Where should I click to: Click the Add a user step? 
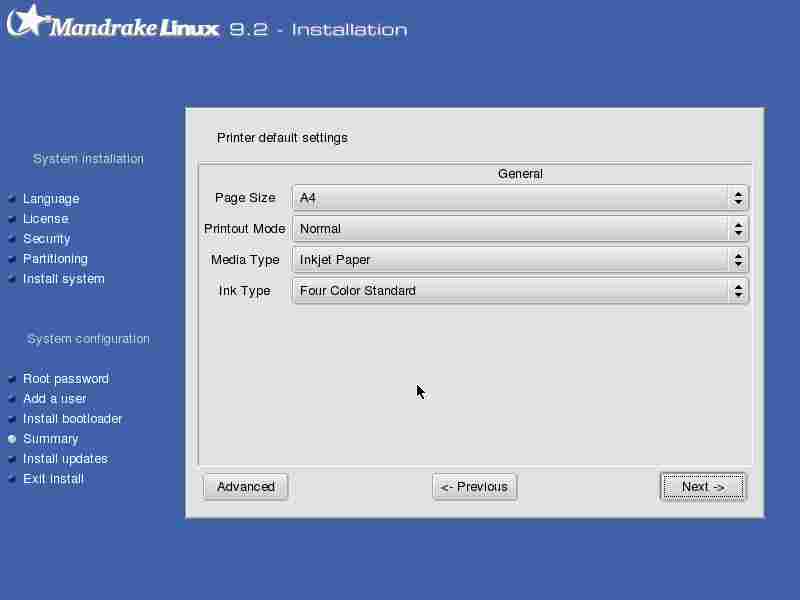coord(55,398)
